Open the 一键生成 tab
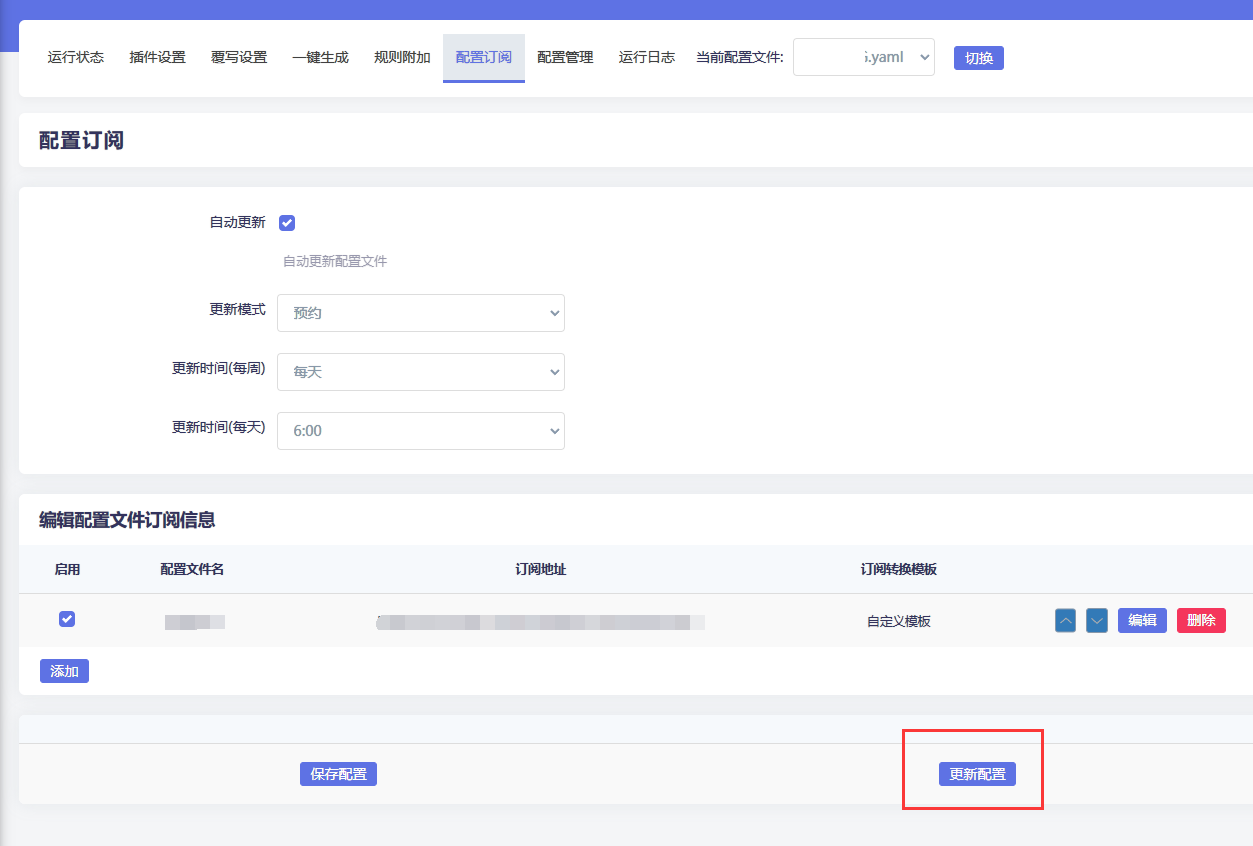Viewport: 1253px width, 846px height. tap(320, 57)
